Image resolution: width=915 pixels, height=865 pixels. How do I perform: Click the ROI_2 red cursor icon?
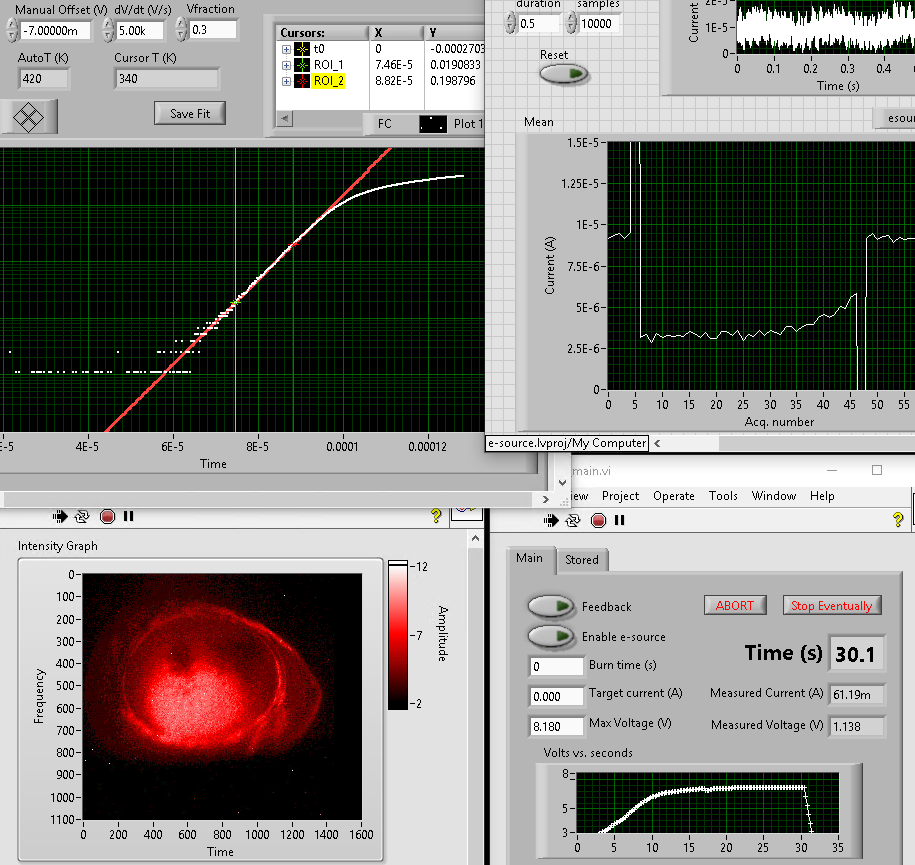click(x=303, y=81)
